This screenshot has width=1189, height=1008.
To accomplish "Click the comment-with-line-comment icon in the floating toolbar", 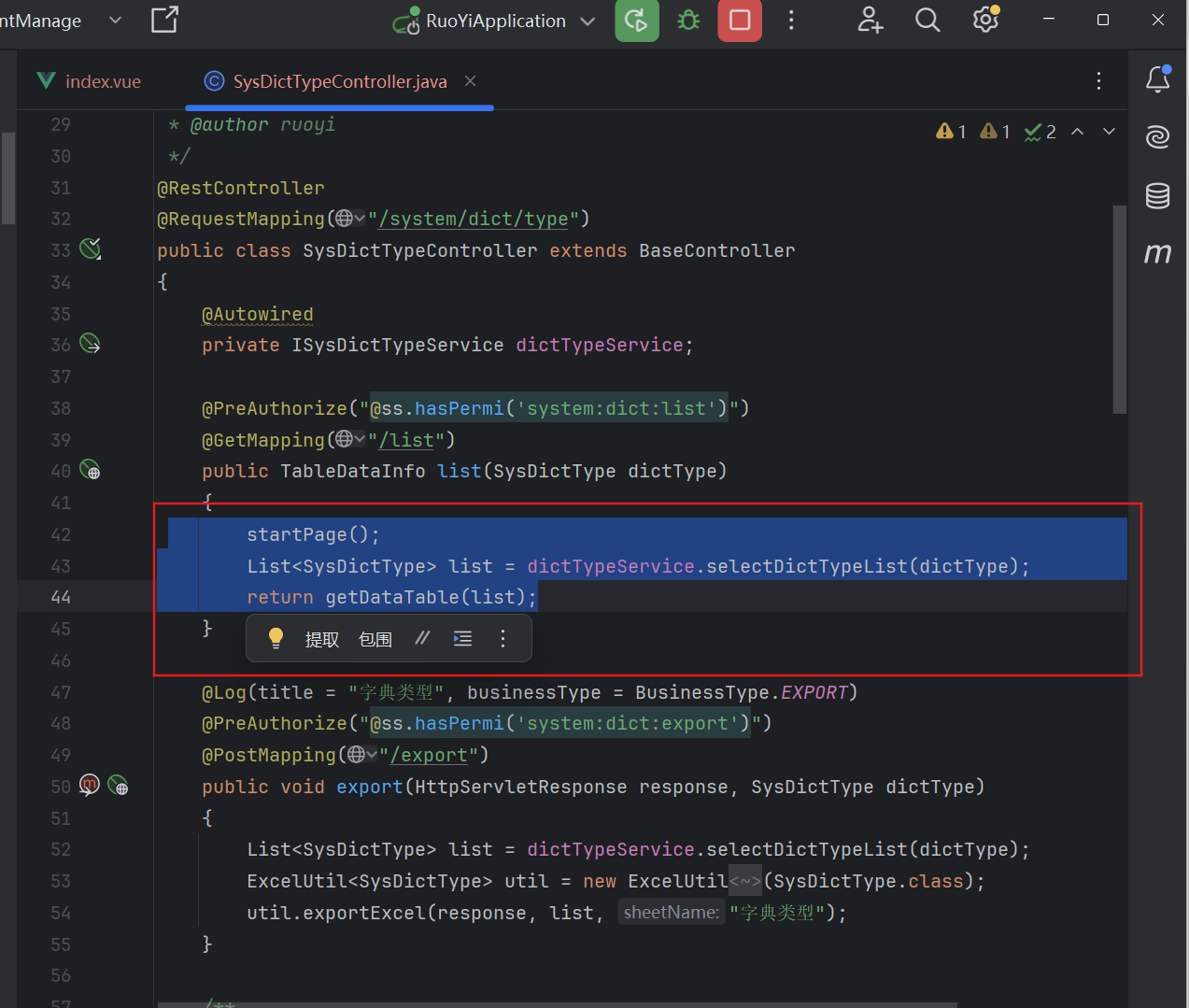I will coord(423,638).
